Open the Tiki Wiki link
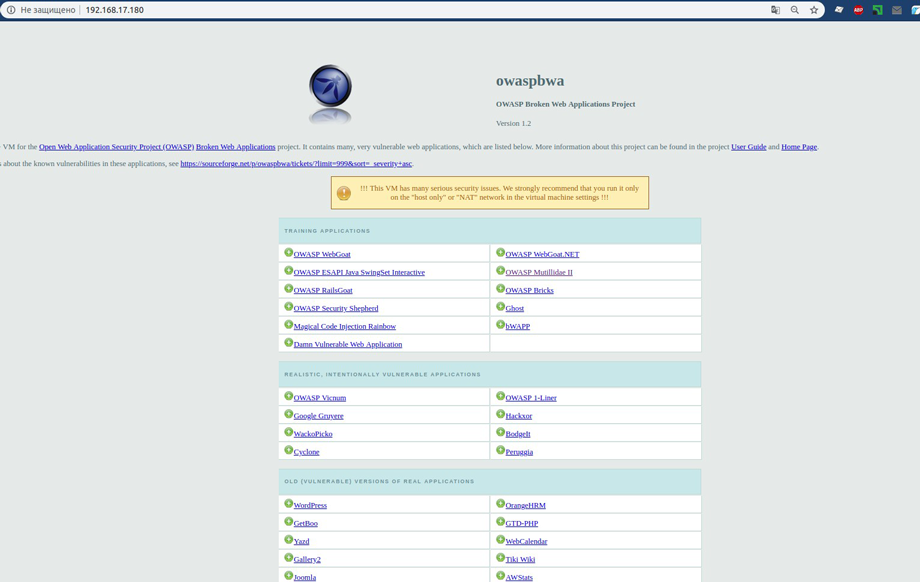The image size is (920, 582). point(520,560)
